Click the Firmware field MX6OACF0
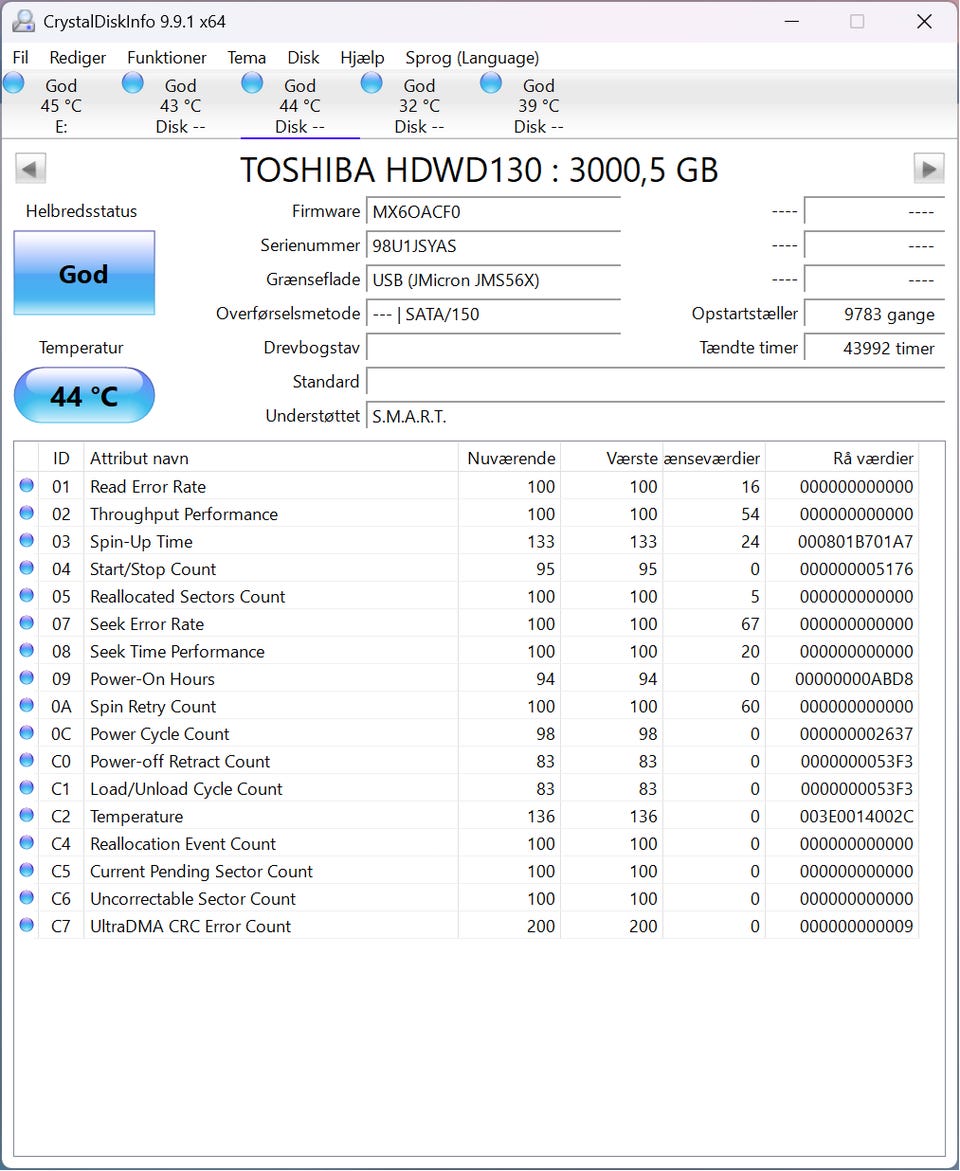The image size is (960, 1171). click(493, 211)
